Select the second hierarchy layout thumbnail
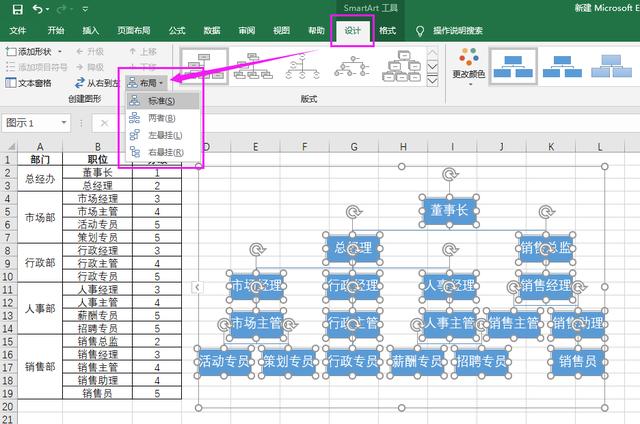Image resolution: width=640 pixels, height=424 pixels. point(253,66)
